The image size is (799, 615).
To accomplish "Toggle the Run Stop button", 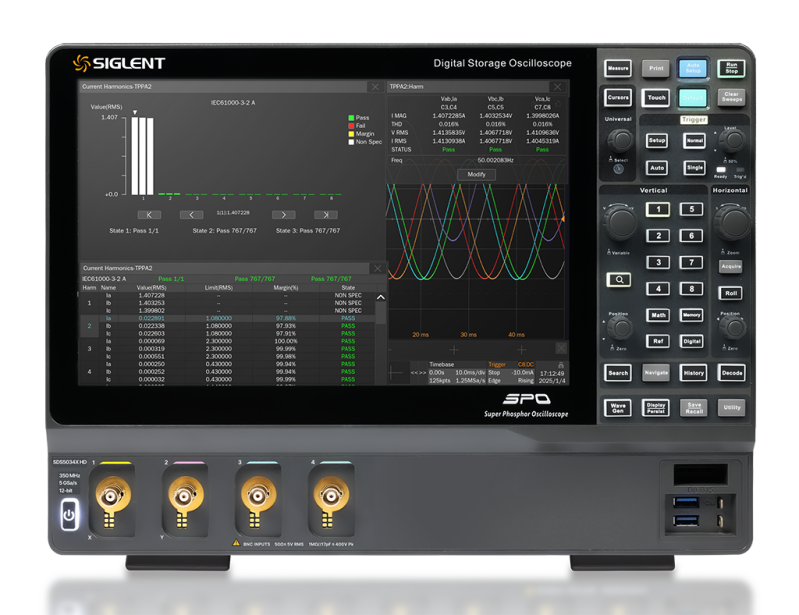I will click(x=732, y=68).
